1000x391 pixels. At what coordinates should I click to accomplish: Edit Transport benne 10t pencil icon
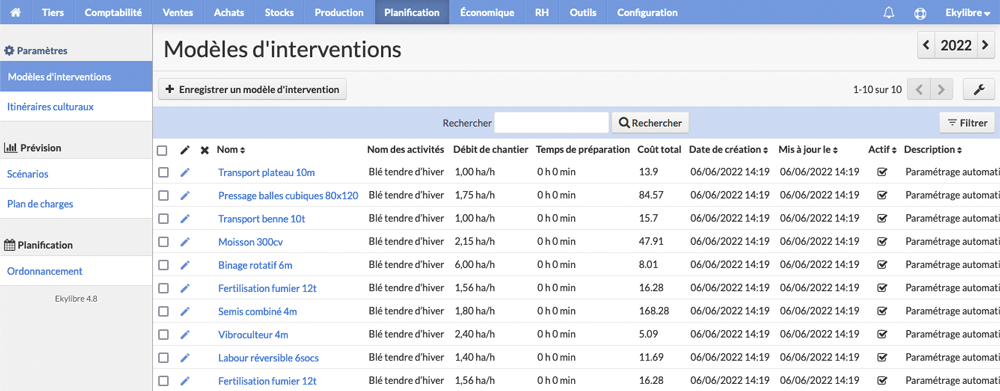pyautogui.click(x=185, y=218)
